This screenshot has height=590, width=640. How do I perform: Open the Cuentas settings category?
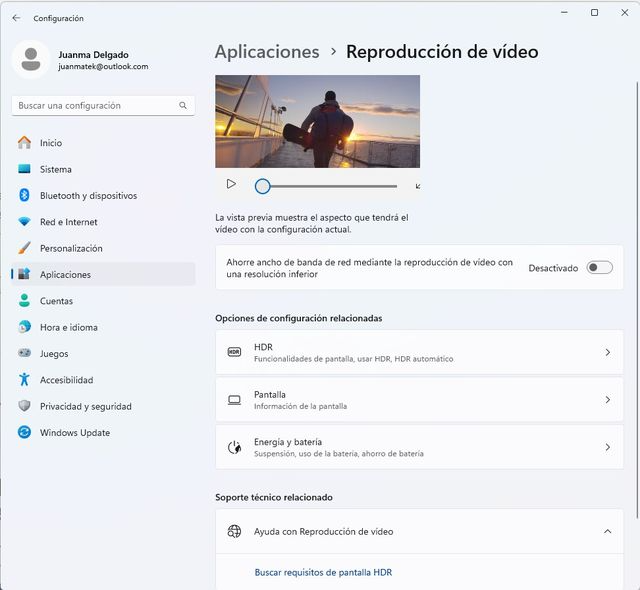56,301
